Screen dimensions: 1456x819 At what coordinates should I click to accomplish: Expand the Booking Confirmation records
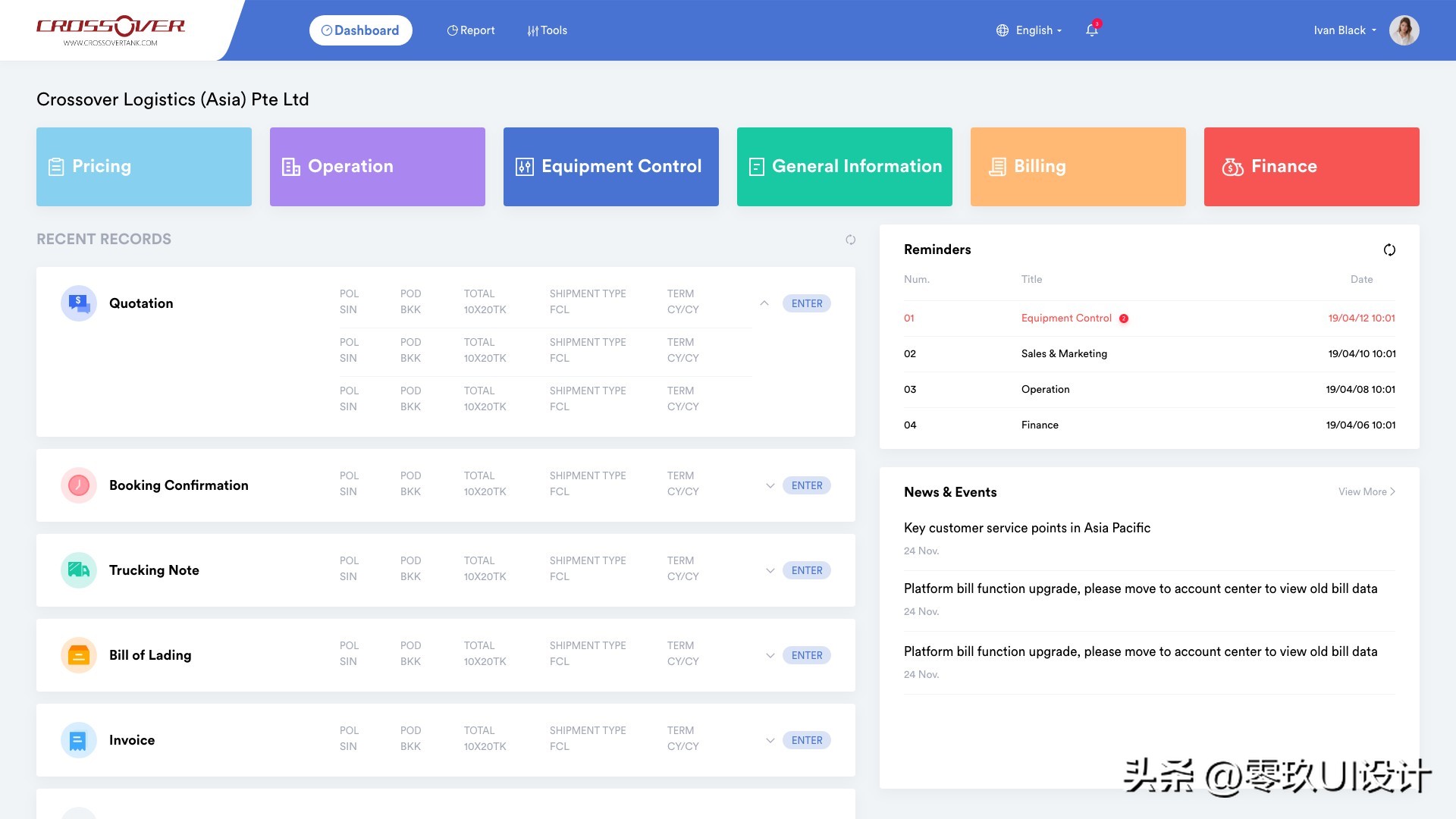(x=770, y=485)
